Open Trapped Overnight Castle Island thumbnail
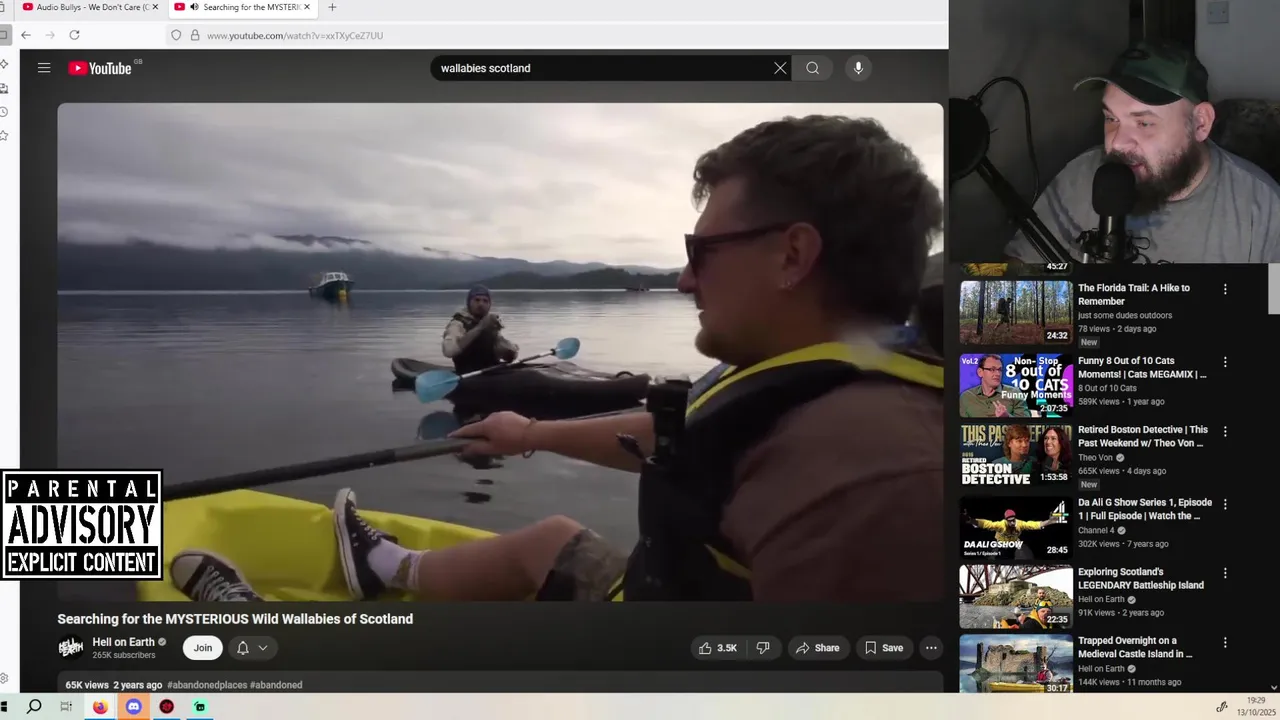 tap(1016, 663)
